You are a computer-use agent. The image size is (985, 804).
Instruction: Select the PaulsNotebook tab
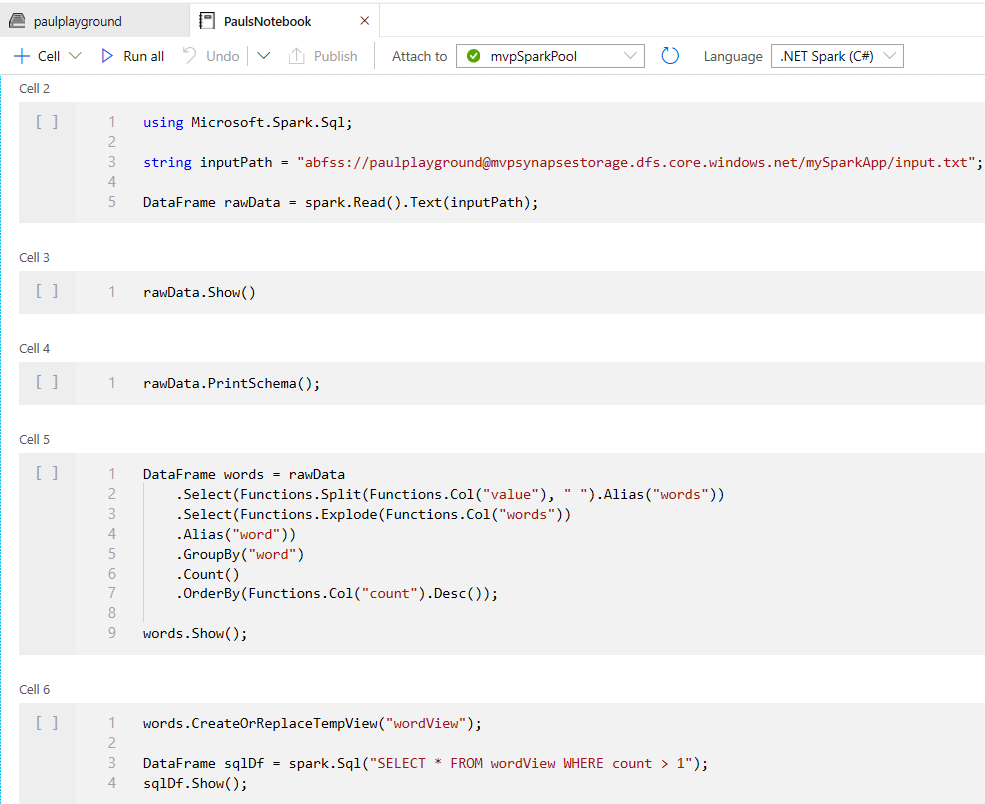click(267, 21)
